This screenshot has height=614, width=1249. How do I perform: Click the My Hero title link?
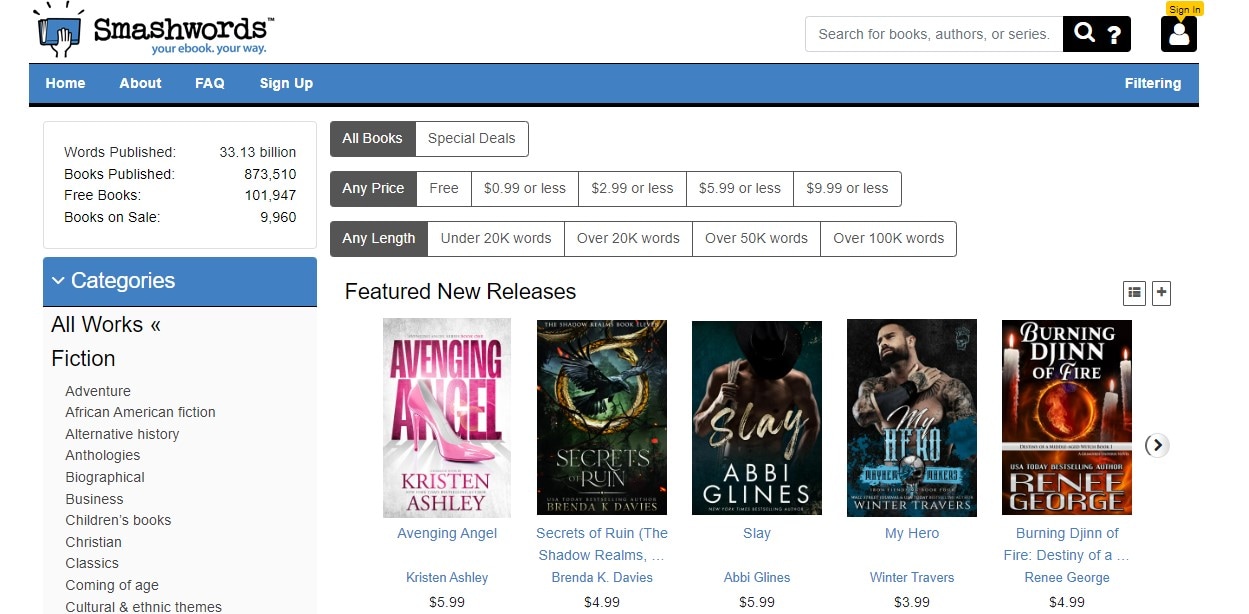912,533
